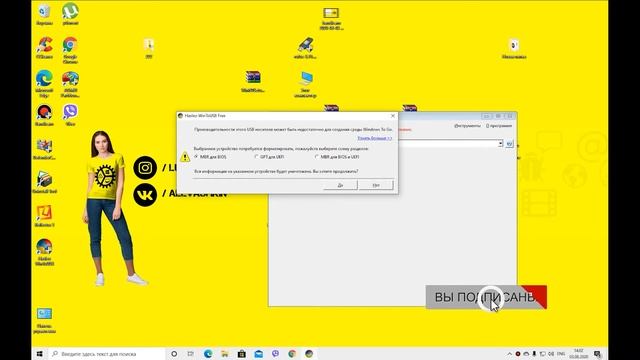
Task: Open Cortana from the taskbar circle icon
Action: pos(174,353)
